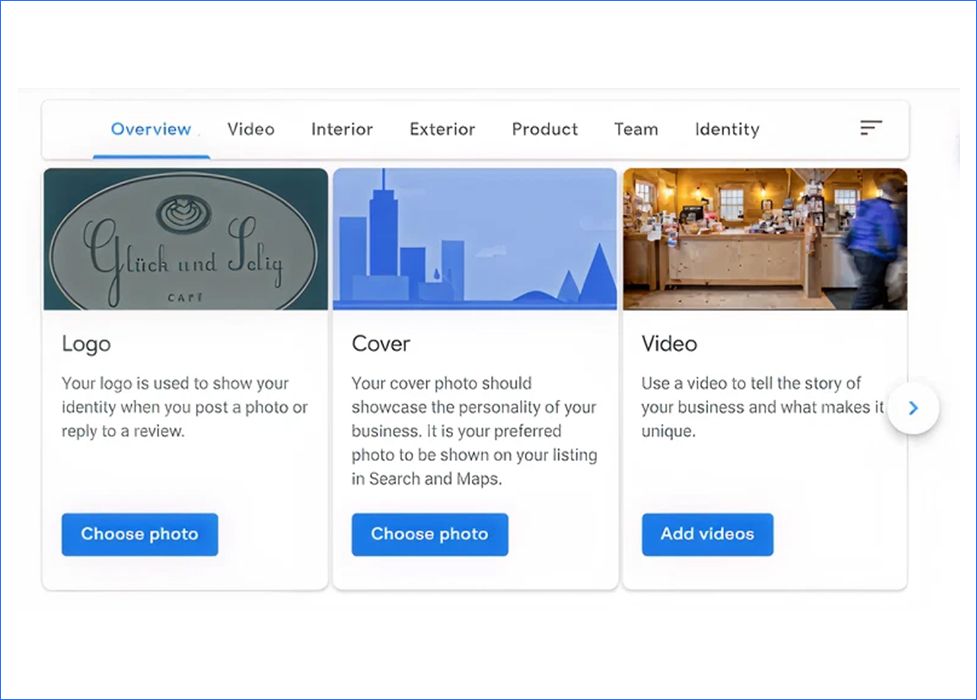Switch to the Identity tab
The image size is (977, 700).
coord(727,129)
